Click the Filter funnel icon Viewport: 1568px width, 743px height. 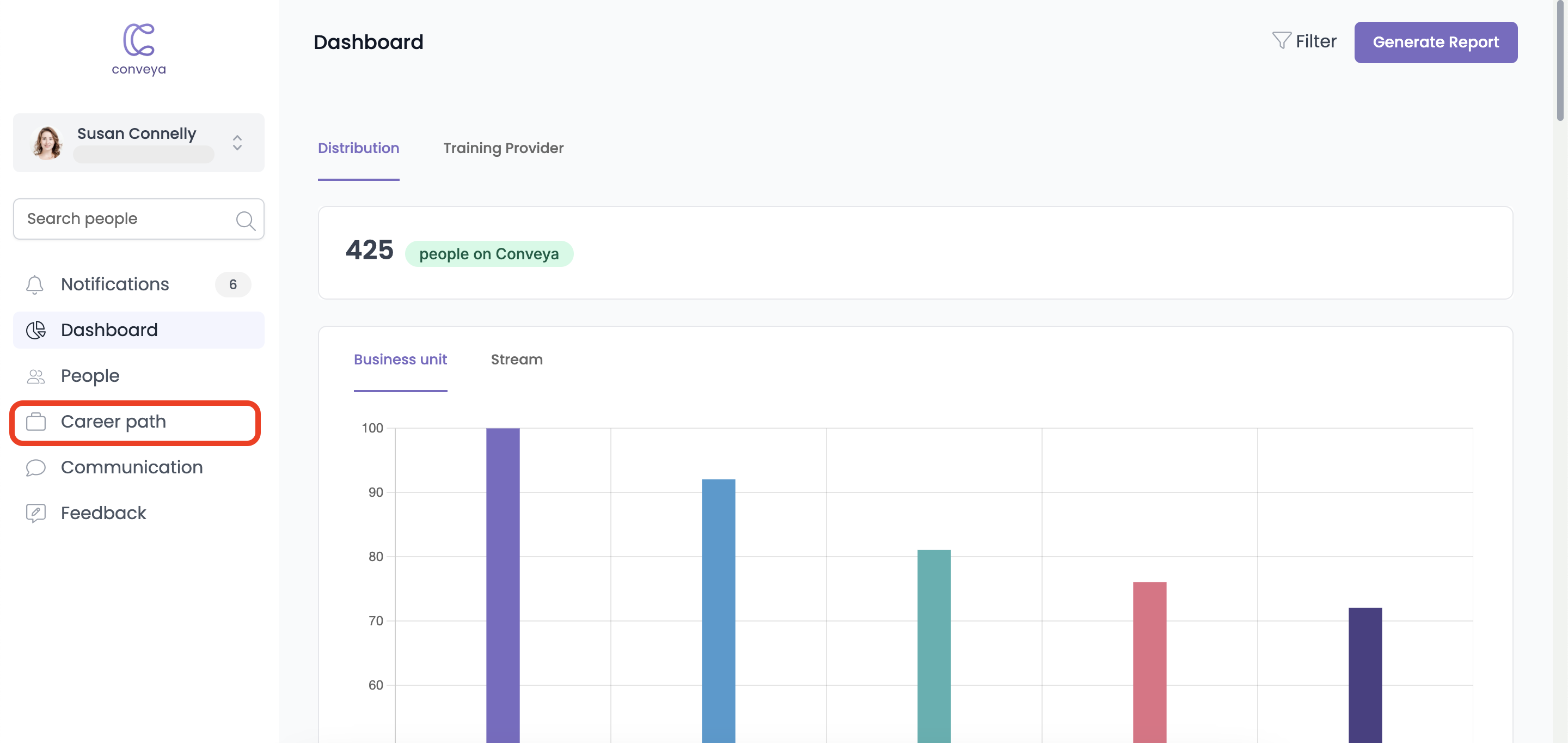(x=1281, y=41)
